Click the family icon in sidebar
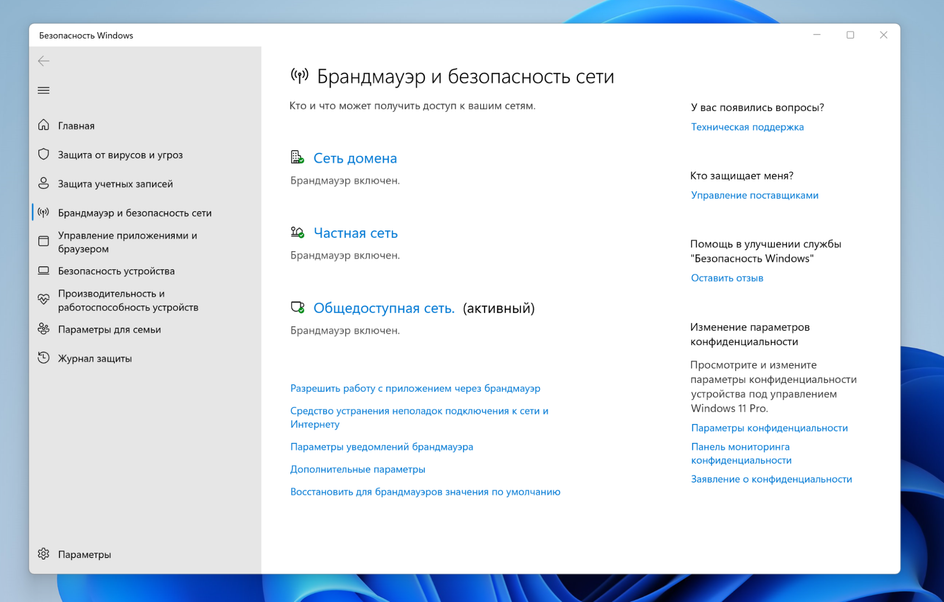 click(43, 329)
